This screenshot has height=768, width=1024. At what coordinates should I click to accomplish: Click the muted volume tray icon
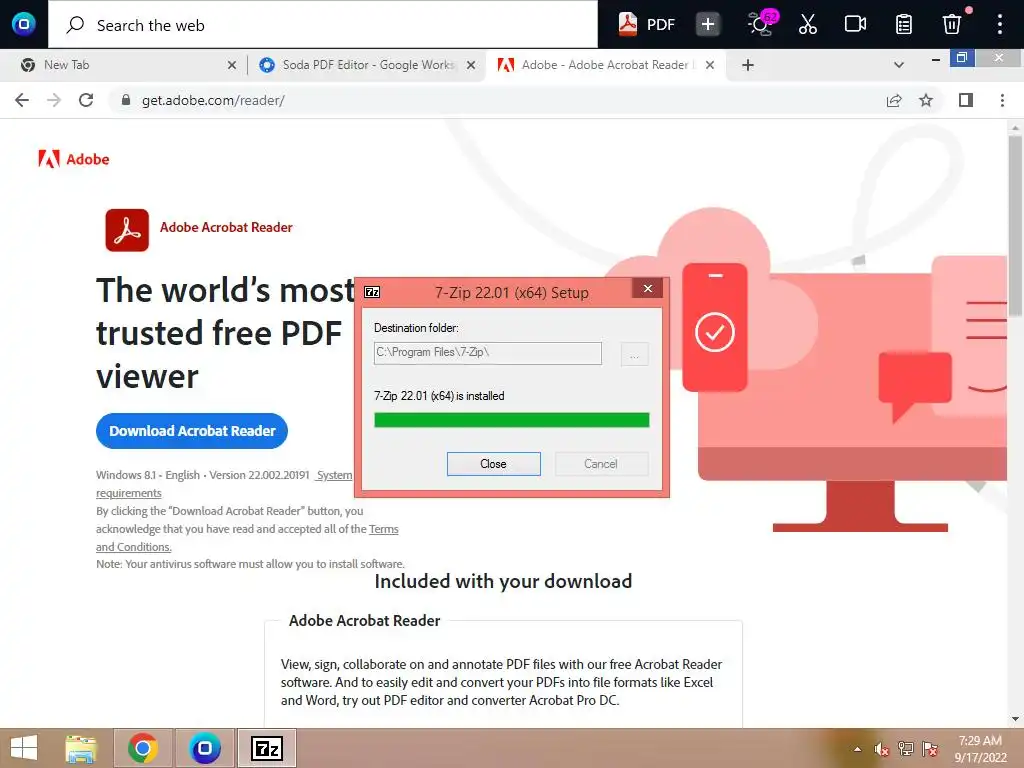(882, 749)
